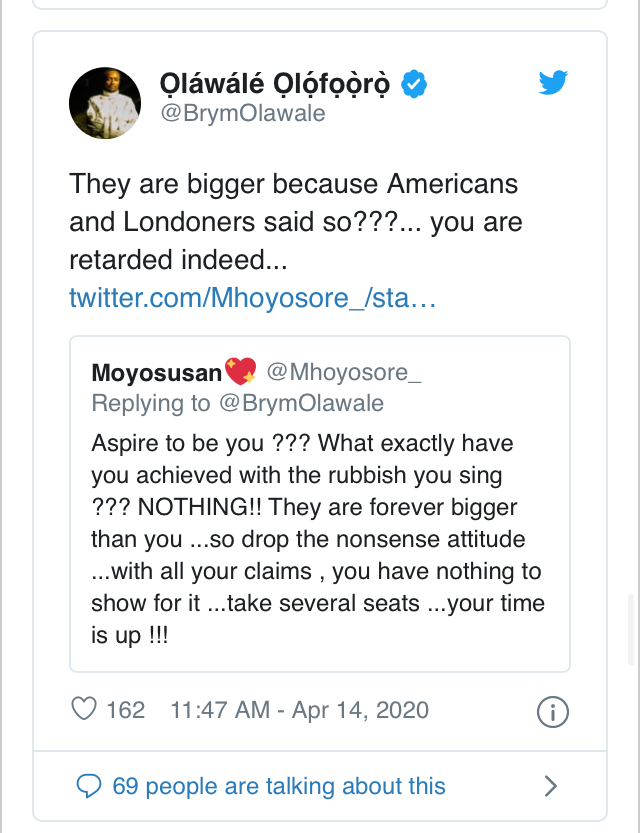Screen dimensions: 640x833
Task: Click the @Mhoyosore_ handle in quoted tweet
Action: click(342, 373)
